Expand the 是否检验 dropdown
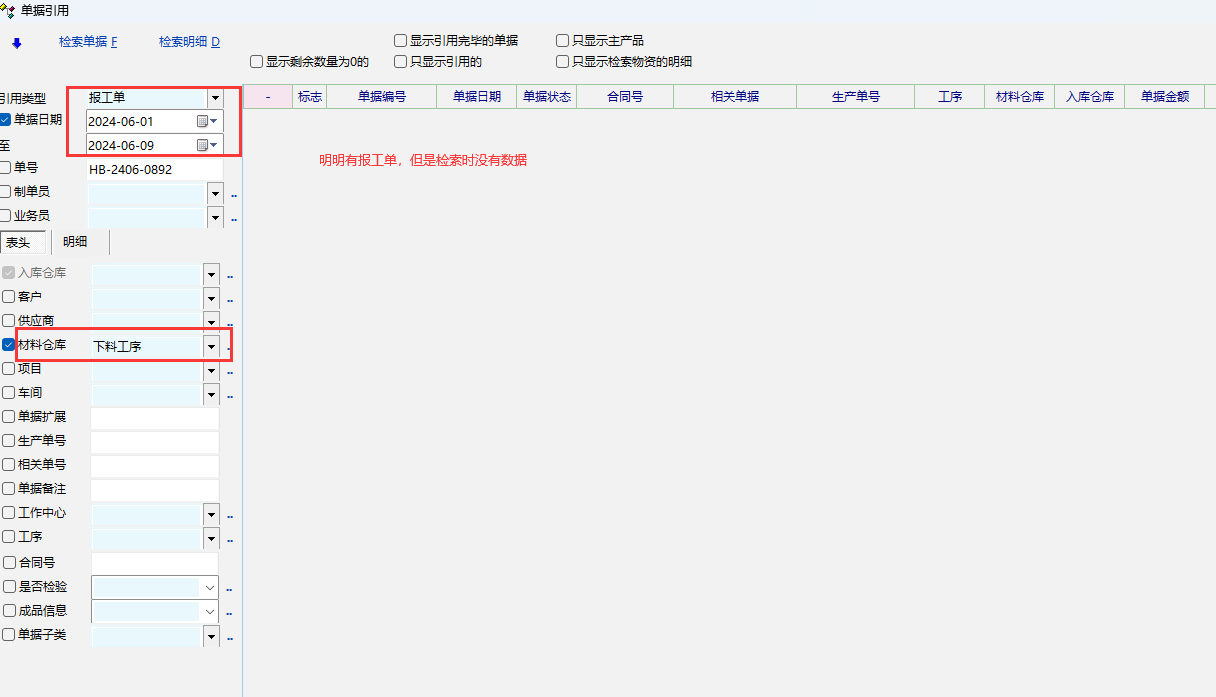The width and height of the screenshot is (1216, 697). (210, 587)
